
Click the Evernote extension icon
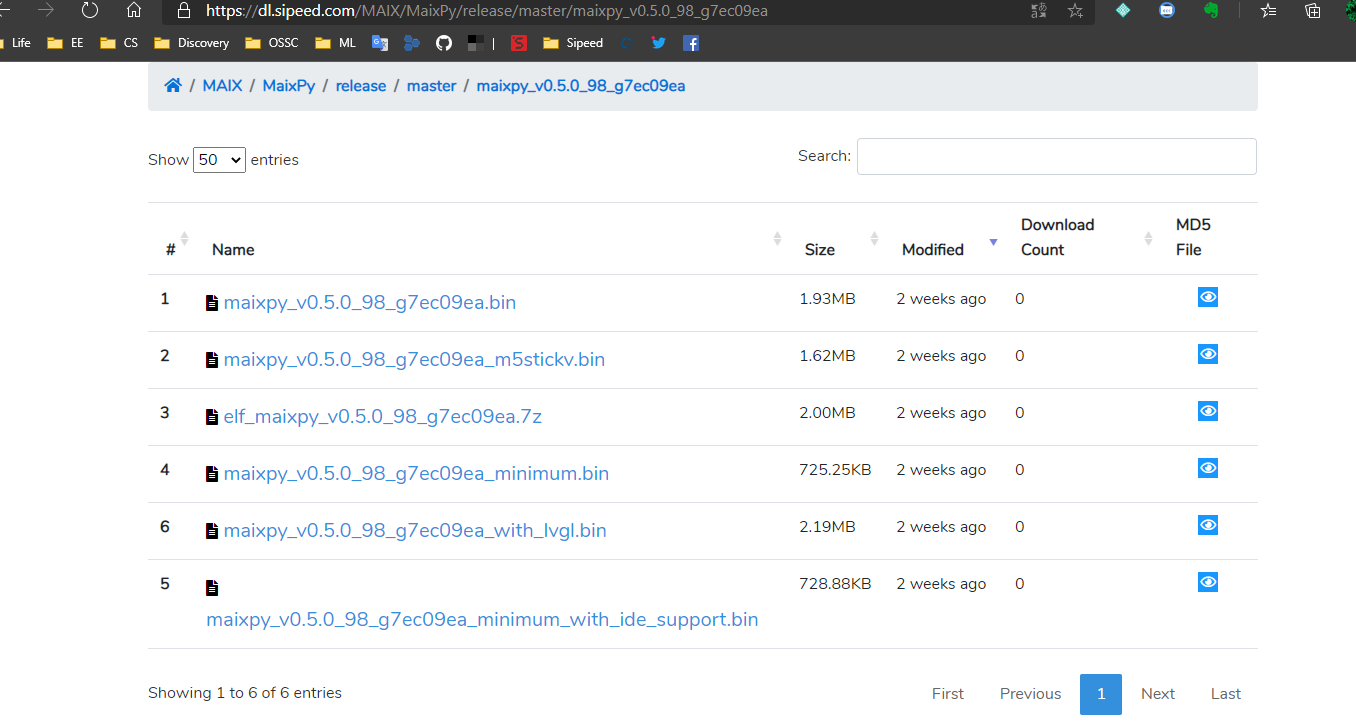click(1211, 11)
